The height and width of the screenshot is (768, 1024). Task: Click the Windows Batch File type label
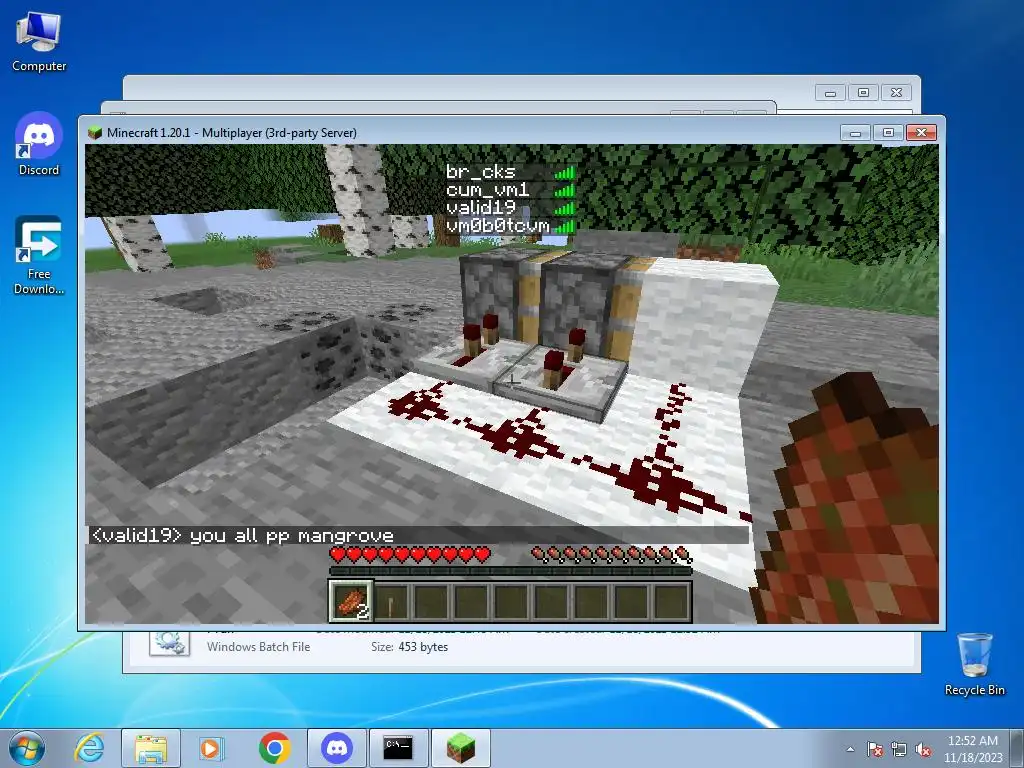(259, 647)
